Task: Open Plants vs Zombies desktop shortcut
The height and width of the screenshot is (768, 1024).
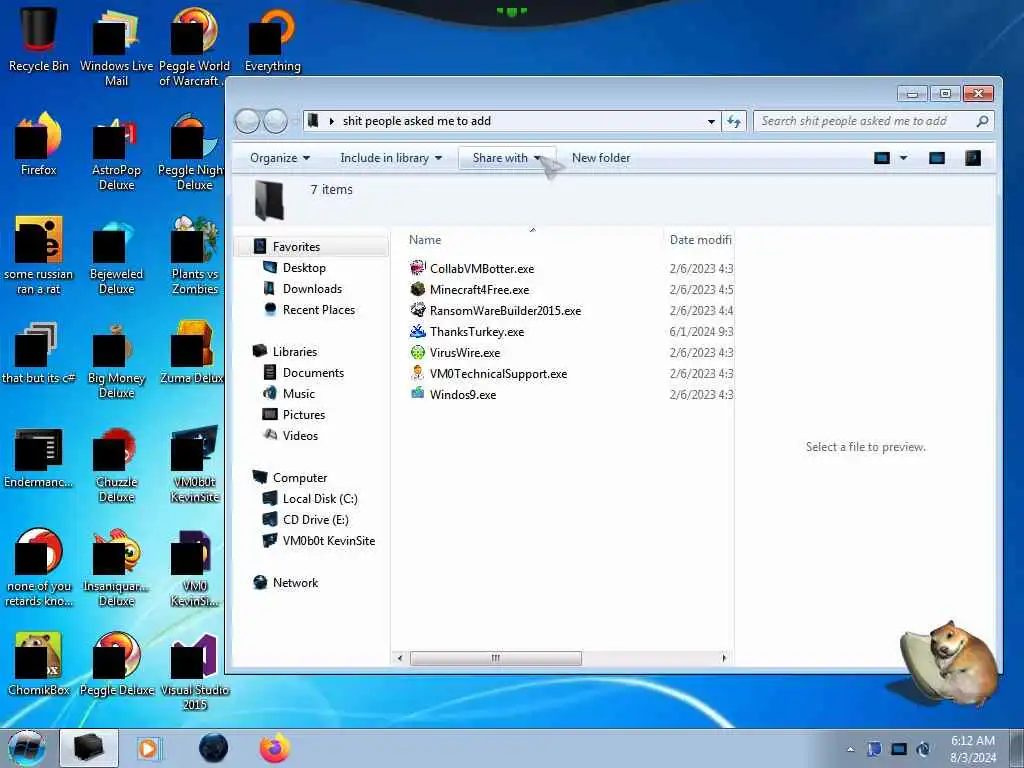Action: pos(195,256)
